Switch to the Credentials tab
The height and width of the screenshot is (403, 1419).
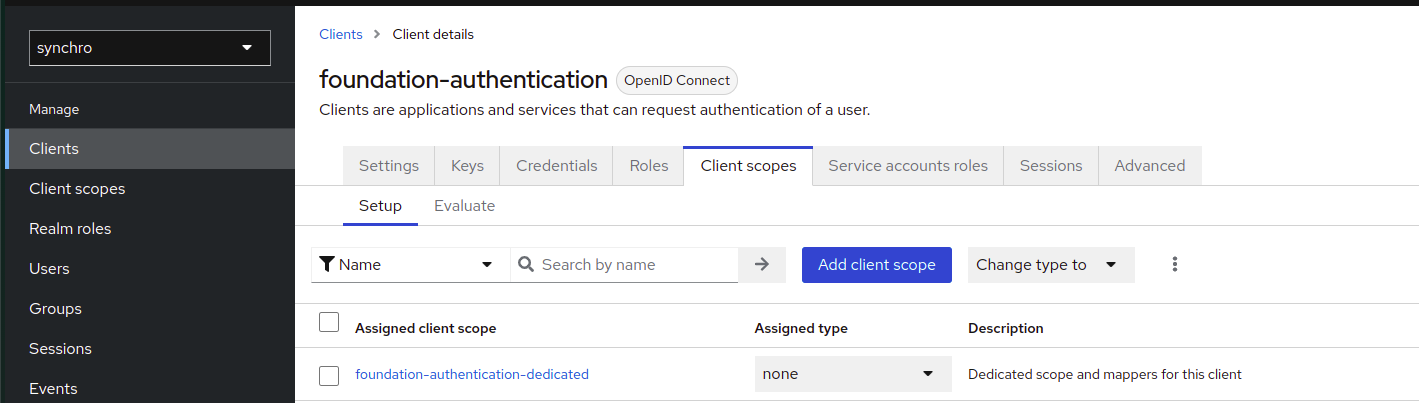[x=556, y=166]
